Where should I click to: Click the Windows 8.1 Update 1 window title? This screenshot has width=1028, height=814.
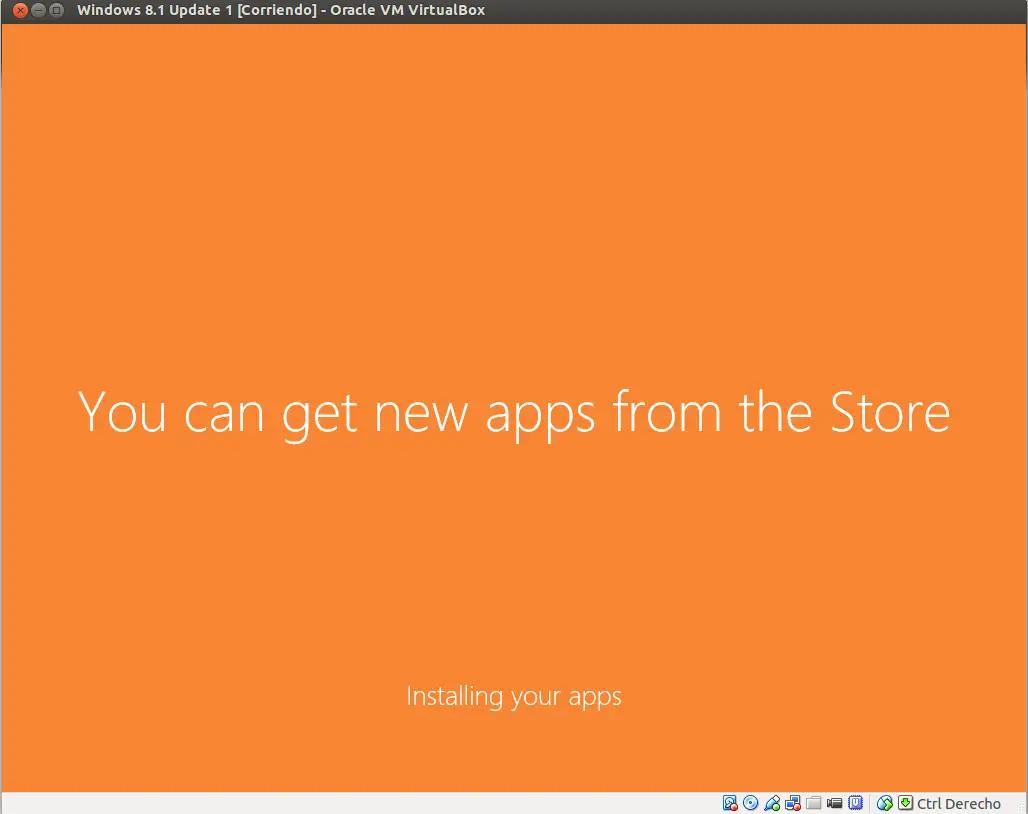281,10
